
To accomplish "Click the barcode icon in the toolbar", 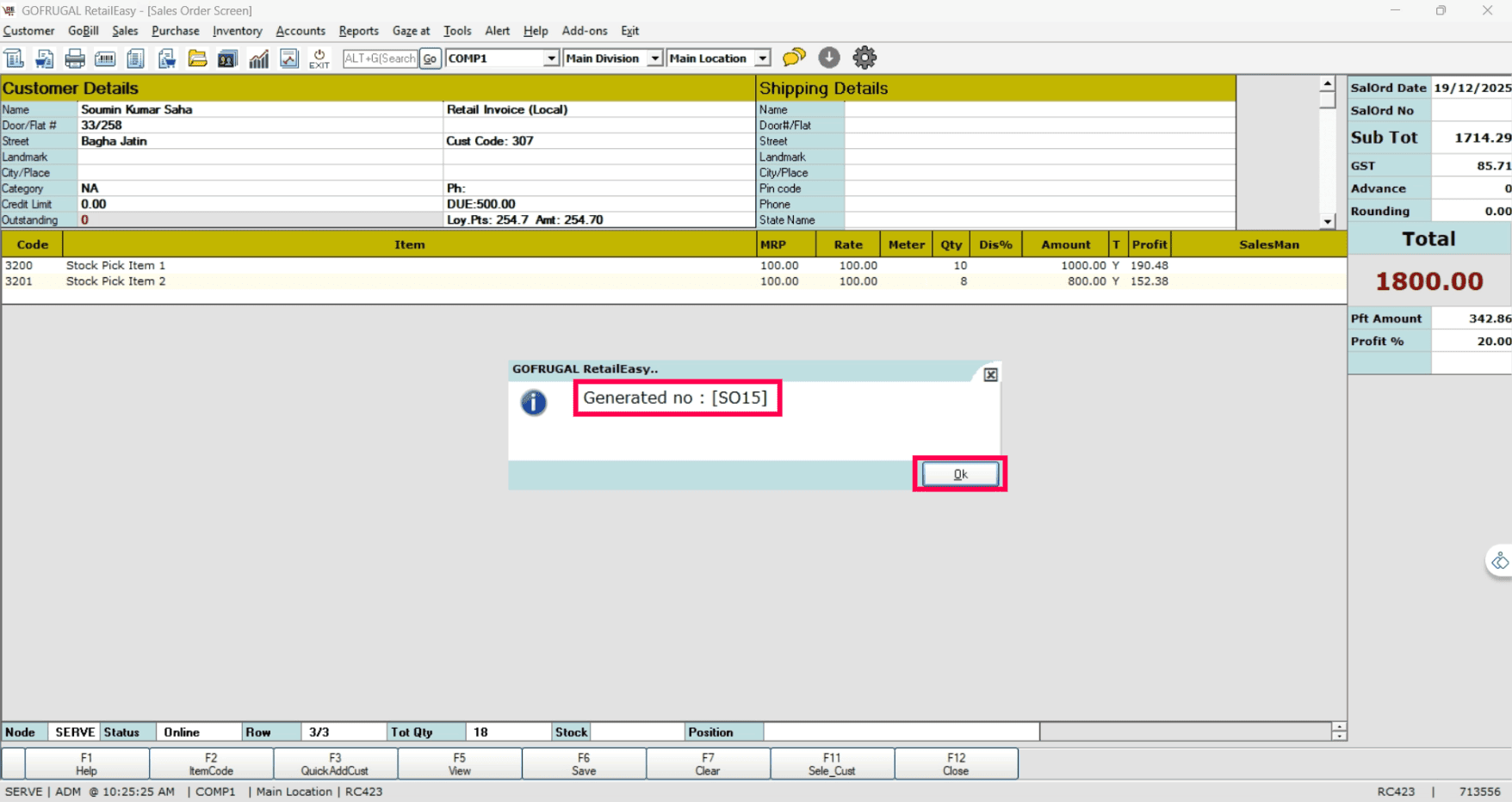I will coord(105,59).
